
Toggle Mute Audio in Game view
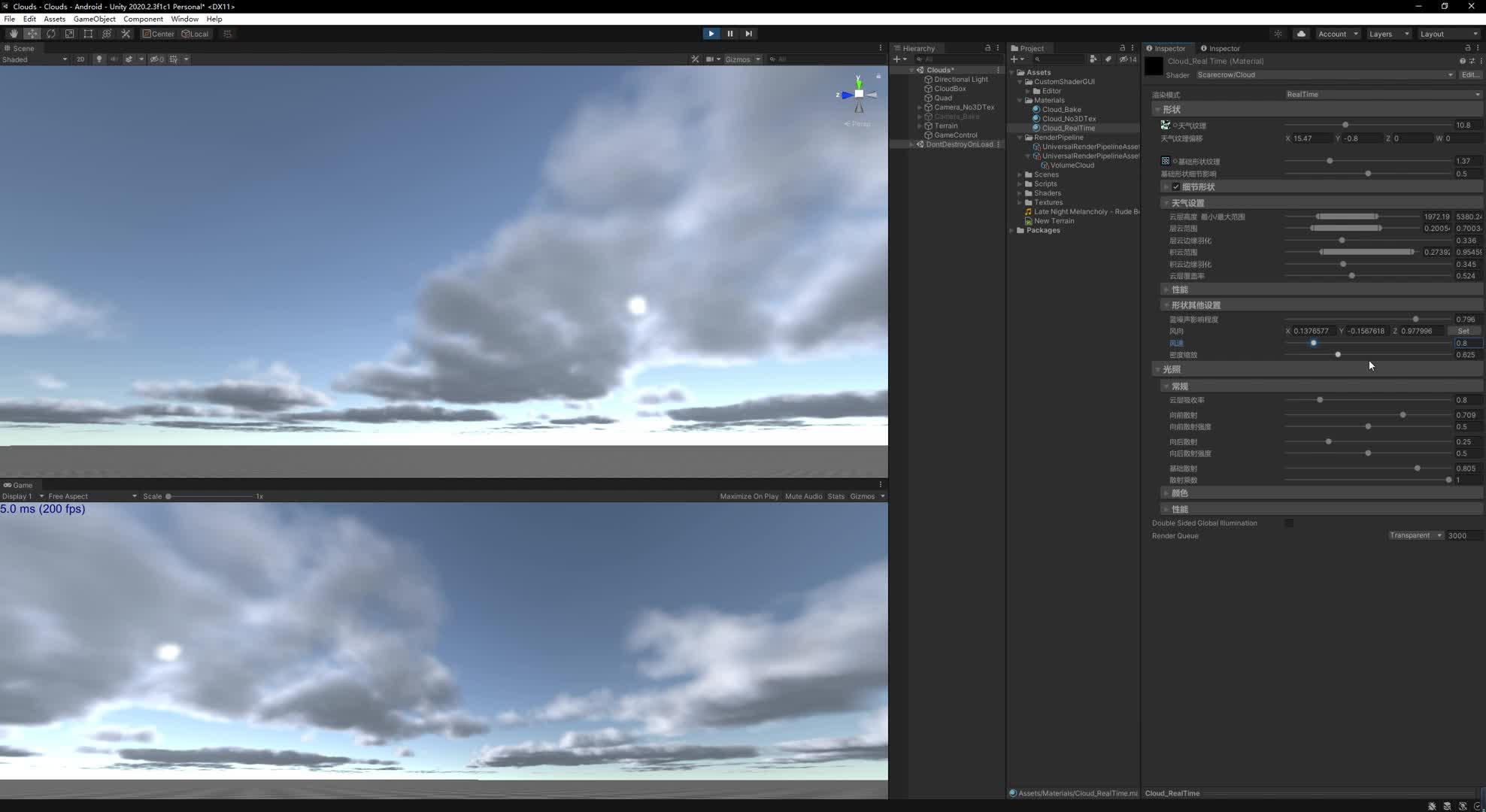point(803,496)
